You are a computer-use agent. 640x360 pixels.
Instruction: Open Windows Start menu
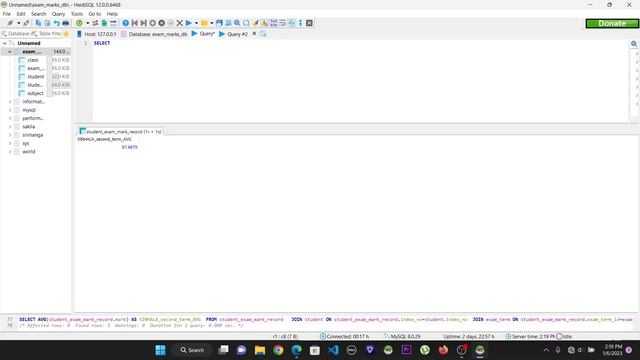tap(160, 350)
